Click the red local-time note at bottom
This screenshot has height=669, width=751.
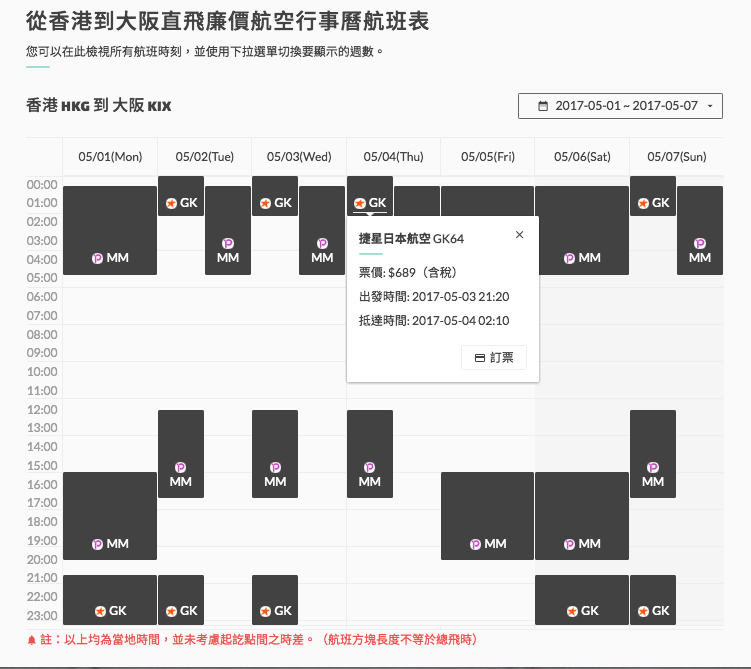[252, 640]
